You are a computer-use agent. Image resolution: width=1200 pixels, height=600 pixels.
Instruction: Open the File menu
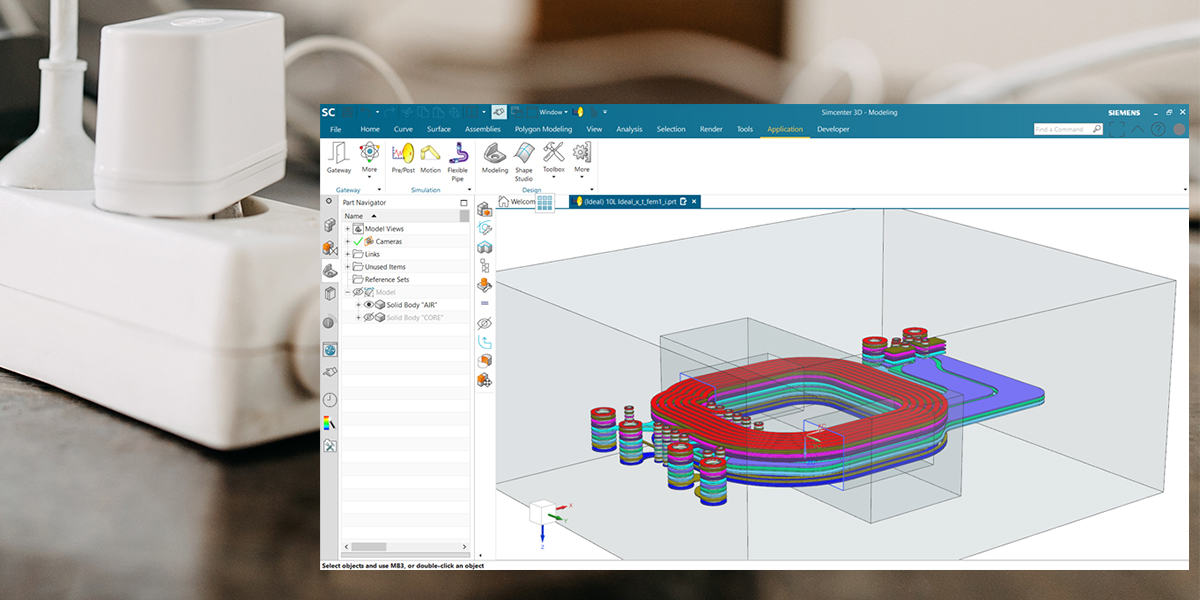coord(335,129)
